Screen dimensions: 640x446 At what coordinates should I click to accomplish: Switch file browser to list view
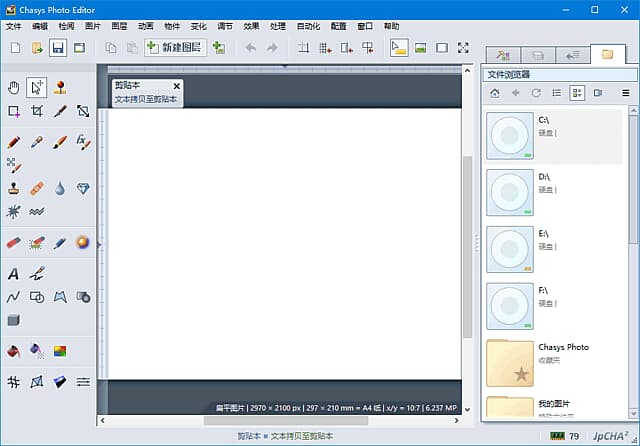[x=556, y=93]
